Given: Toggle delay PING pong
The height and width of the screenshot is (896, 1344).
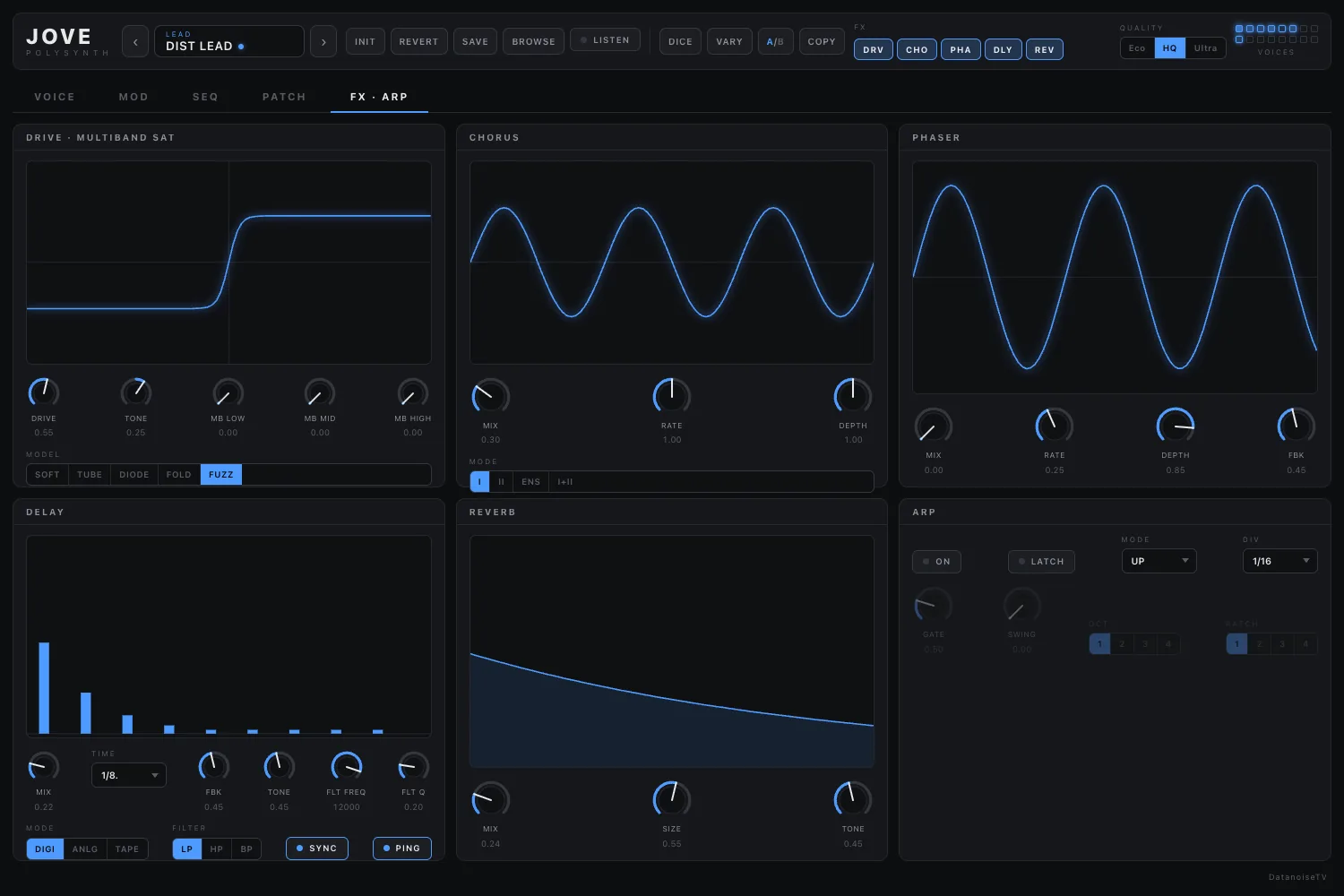Looking at the screenshot, I should coord(402,849).
